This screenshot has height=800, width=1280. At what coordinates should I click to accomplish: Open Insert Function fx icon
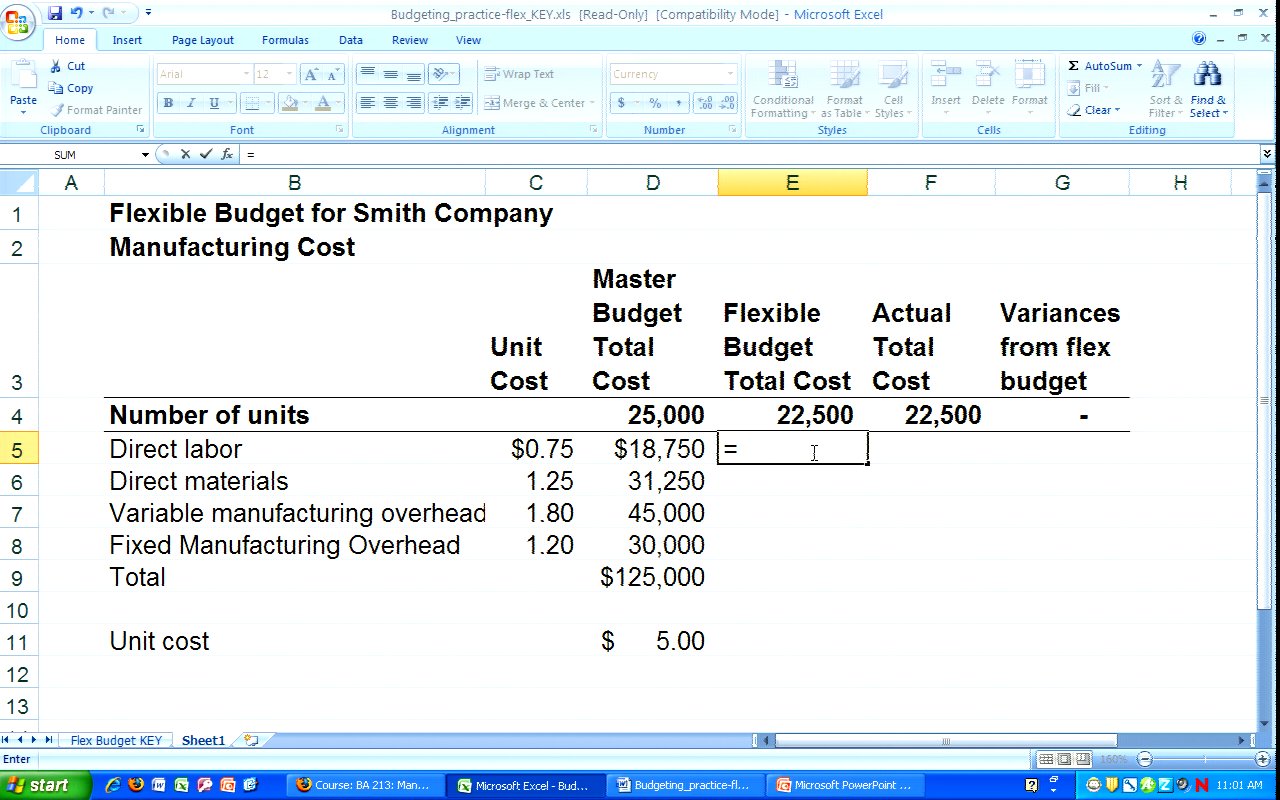coord(227,154)
